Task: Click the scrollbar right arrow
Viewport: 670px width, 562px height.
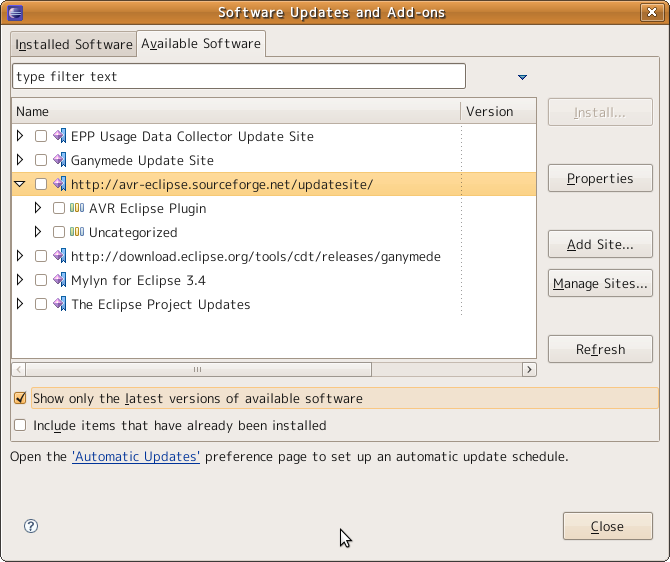Action: (529, 369)
